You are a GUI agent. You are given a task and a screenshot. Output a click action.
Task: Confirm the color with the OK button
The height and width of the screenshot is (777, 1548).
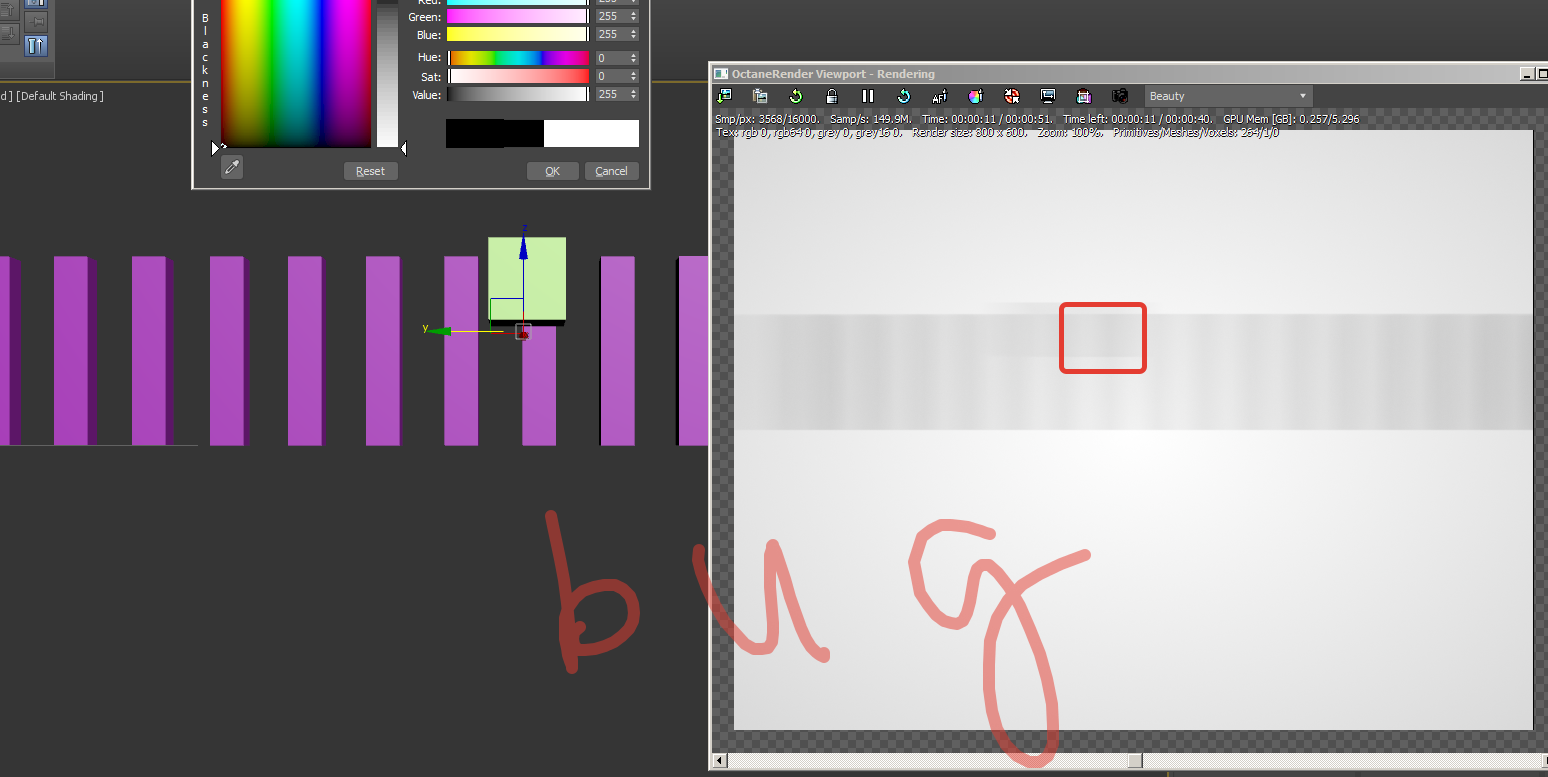552,171
